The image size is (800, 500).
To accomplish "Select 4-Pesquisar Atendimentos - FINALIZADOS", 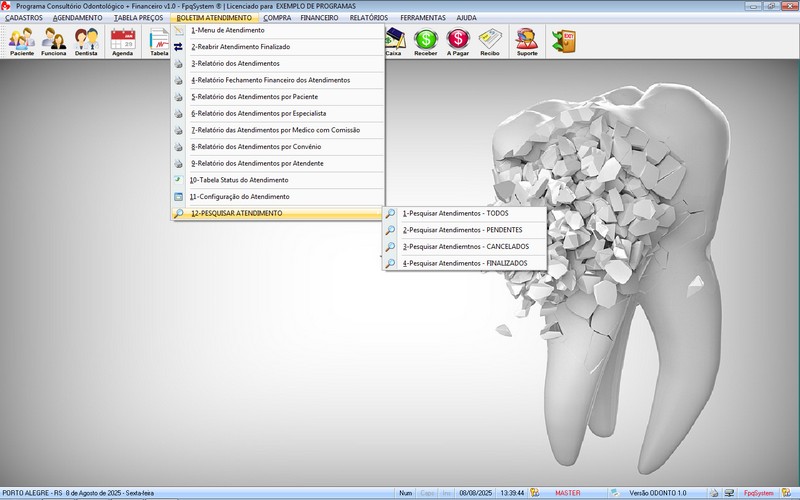I will coord(464,263).
